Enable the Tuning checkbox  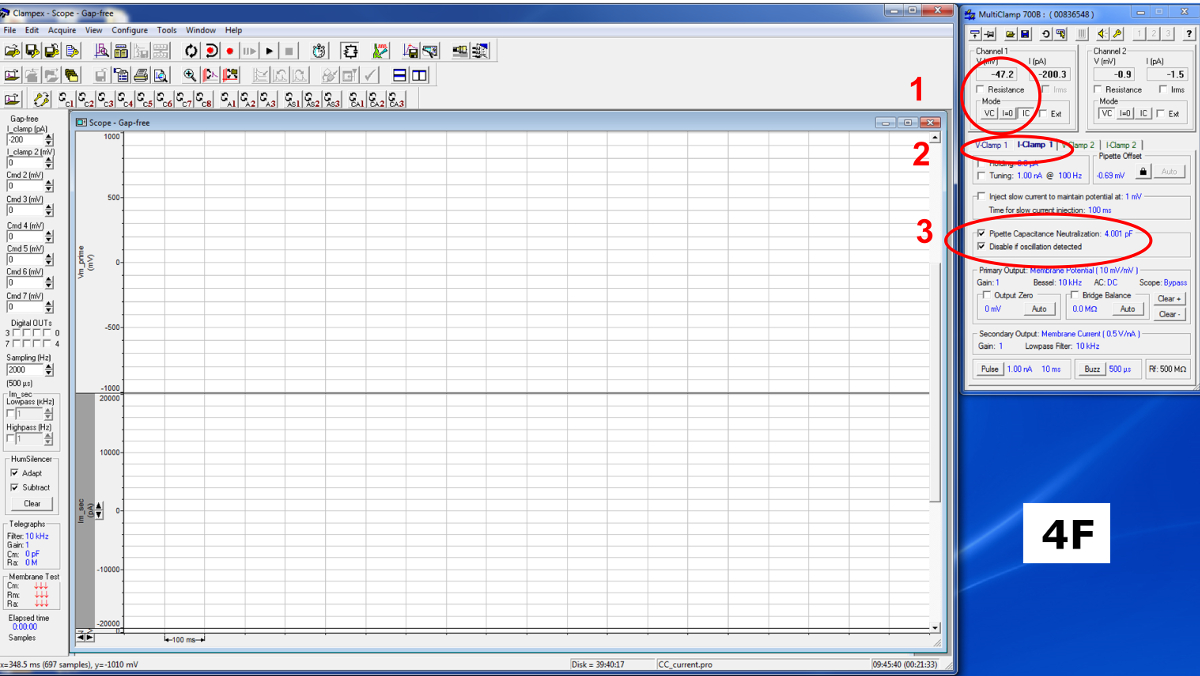pyautogui.click(x=981, y=176)
